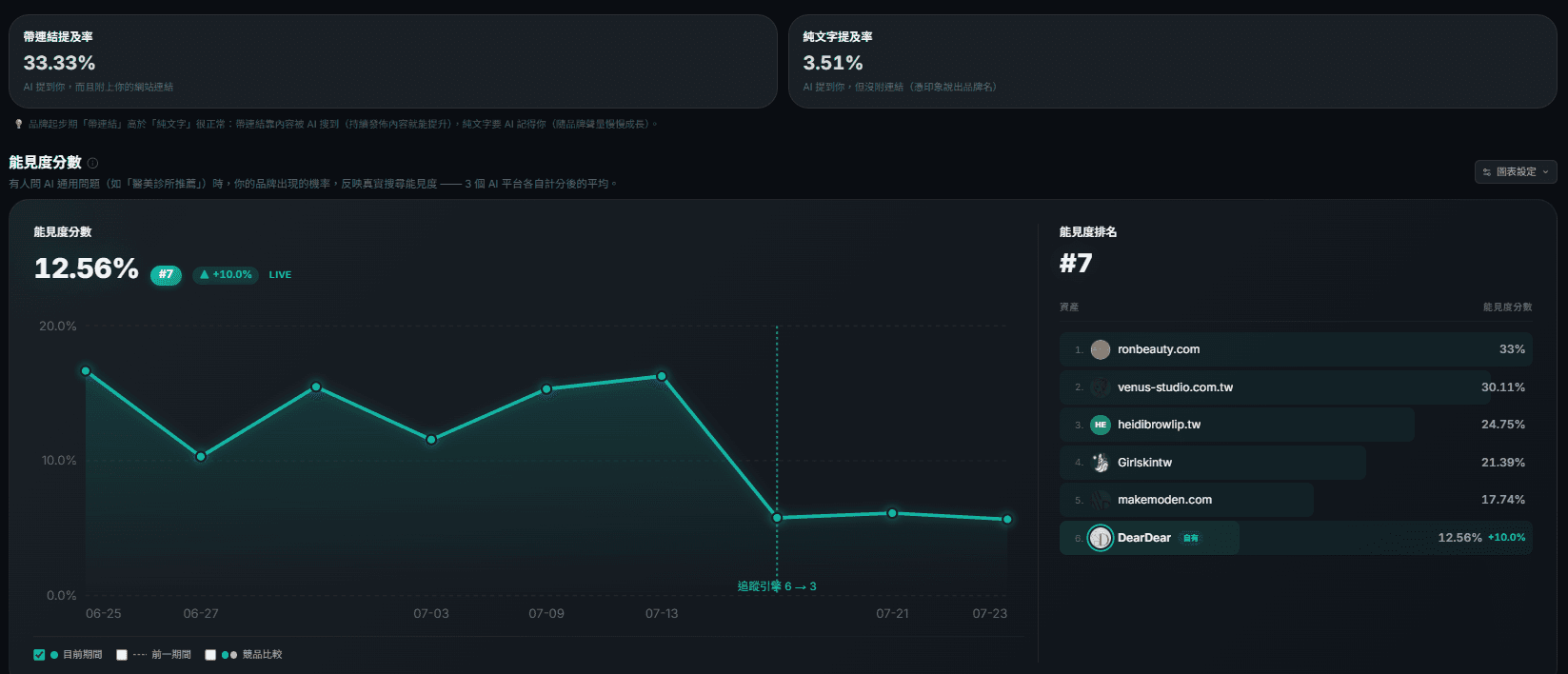Click the +10.0% change in DearDear row

[x=1507, y=538]
